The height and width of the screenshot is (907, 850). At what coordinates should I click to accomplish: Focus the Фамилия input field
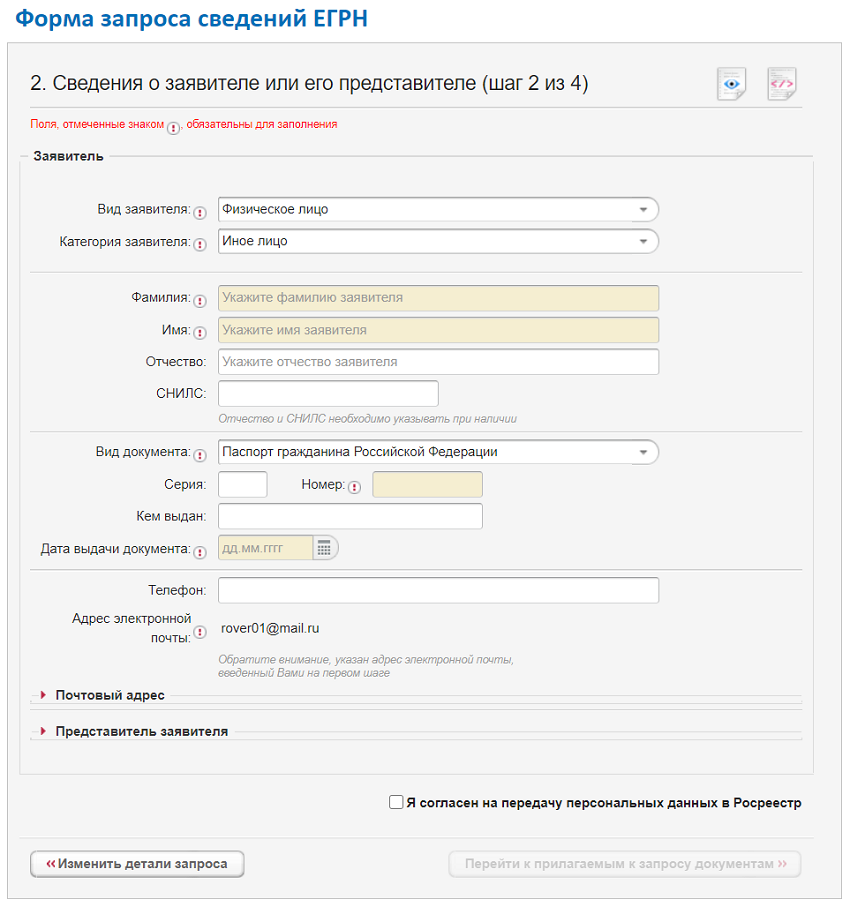pyautogui.click(x=438, y=298)
